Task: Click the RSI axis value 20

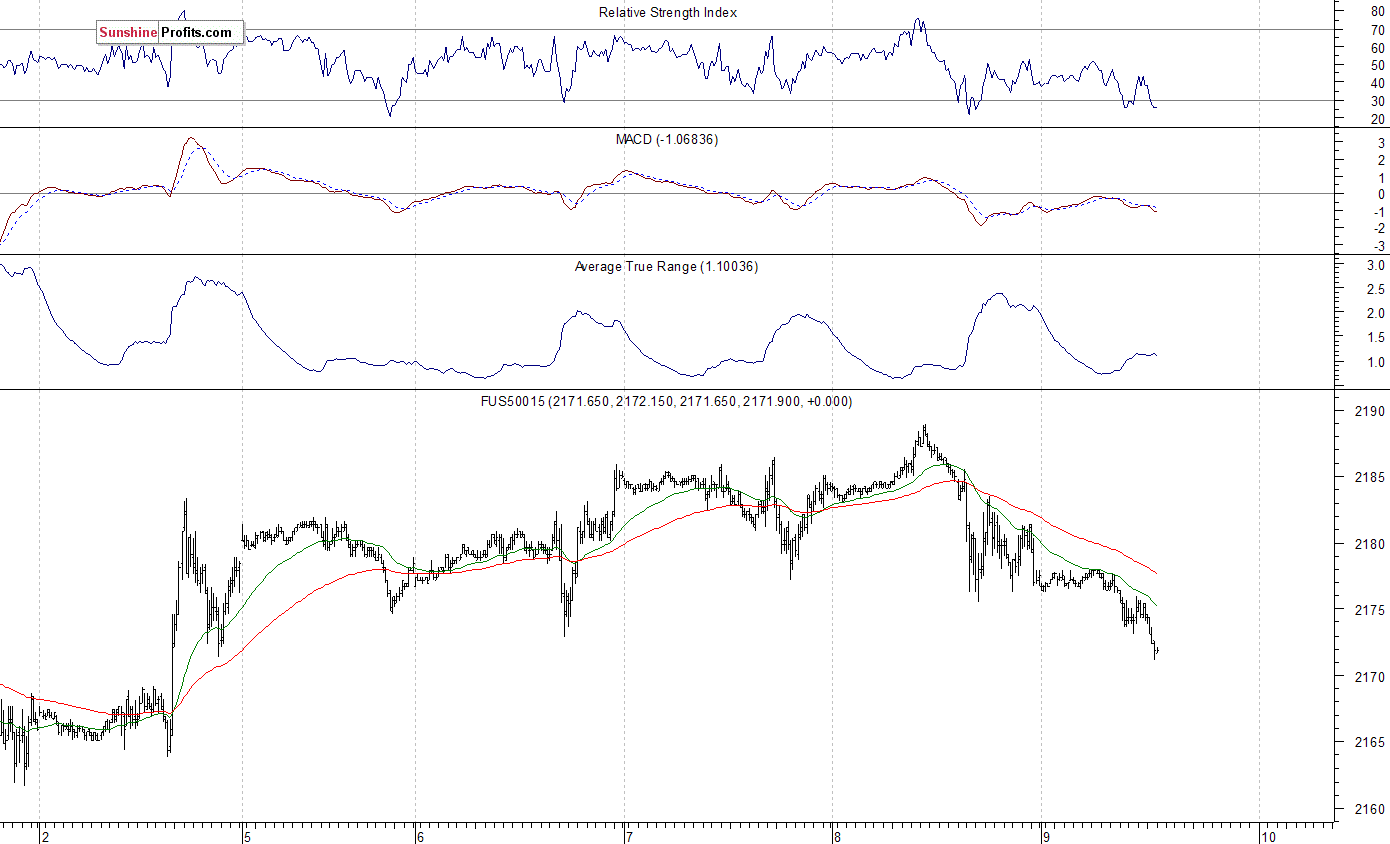Action: 1378,119
